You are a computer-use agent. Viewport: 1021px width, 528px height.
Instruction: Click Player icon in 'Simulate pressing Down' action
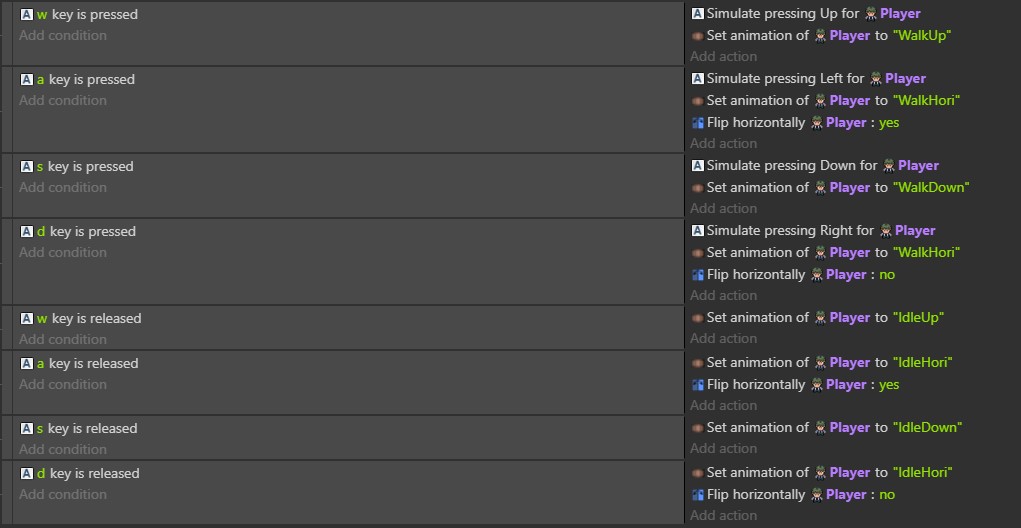pos(889,165)
